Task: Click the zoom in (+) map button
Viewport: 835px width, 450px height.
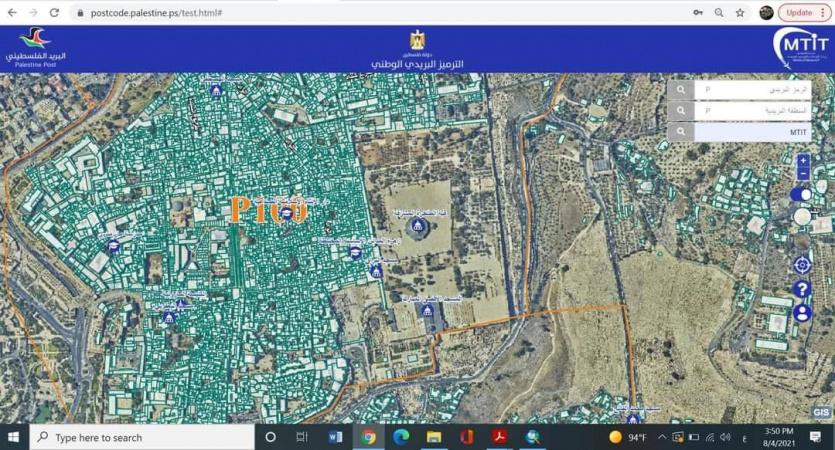Action: pyautogui.click(x=803, y=160)
